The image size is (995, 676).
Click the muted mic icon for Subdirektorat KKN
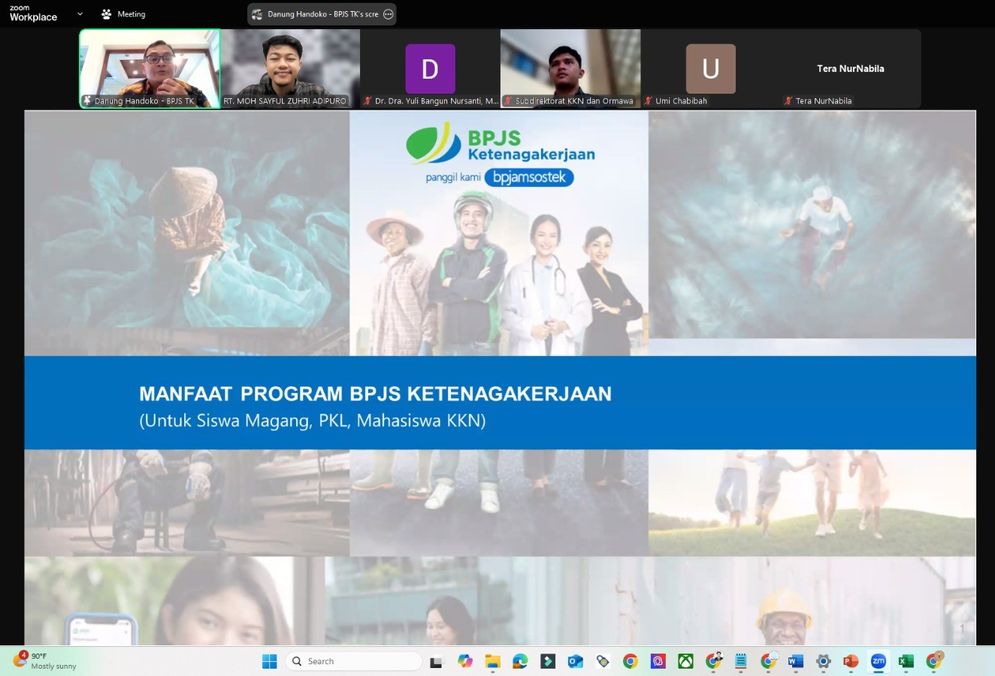pos(508,100)
